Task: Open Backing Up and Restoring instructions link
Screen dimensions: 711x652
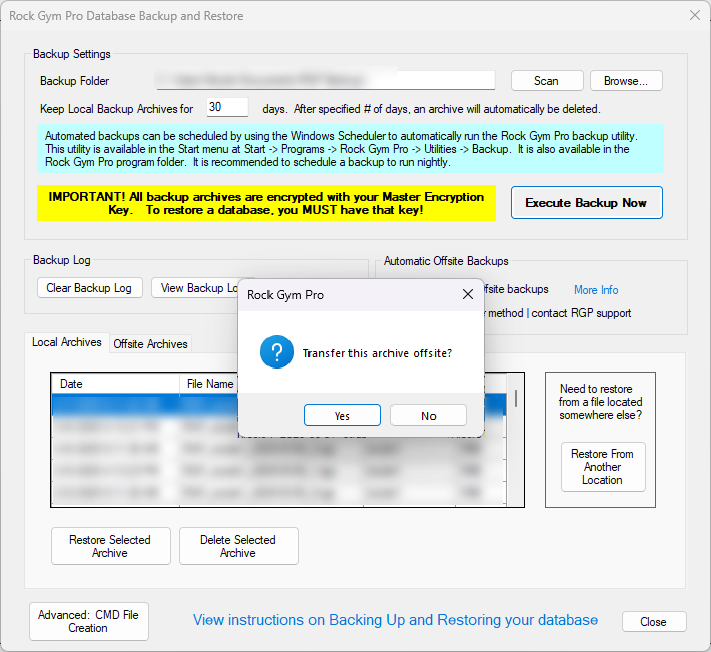Action: [395, 620]
